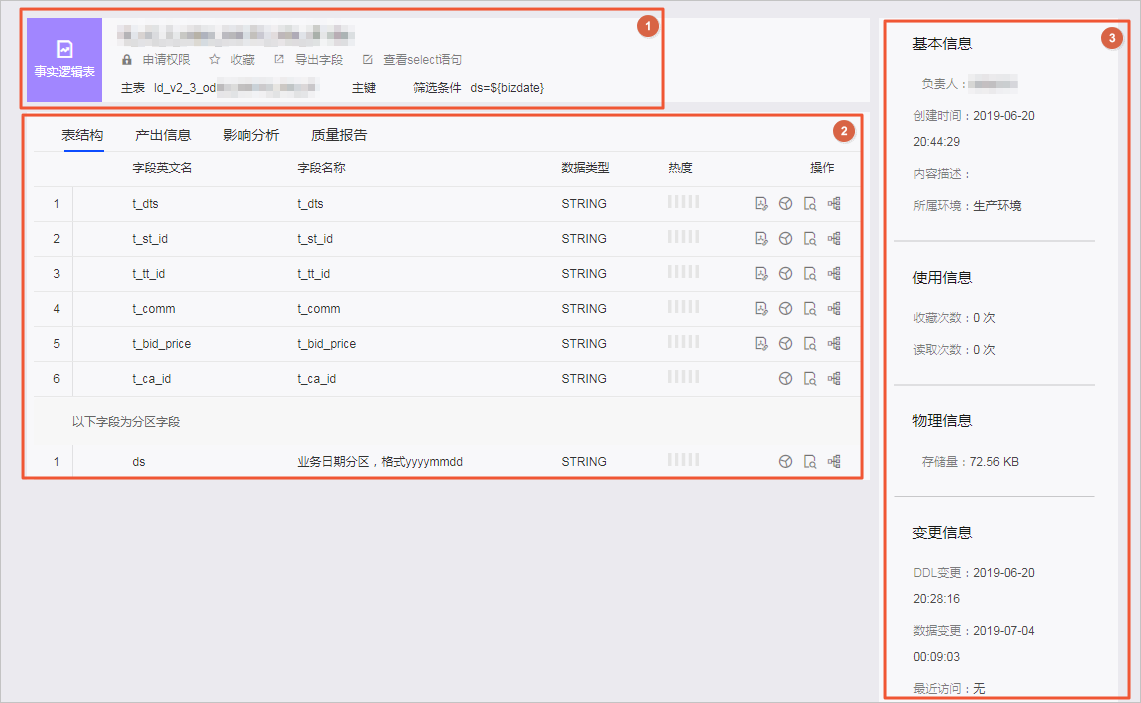The height and width of the screenshot is (703, 1141).
Task: Click edit-document icon in t_comm row
Action: (761, 309)
